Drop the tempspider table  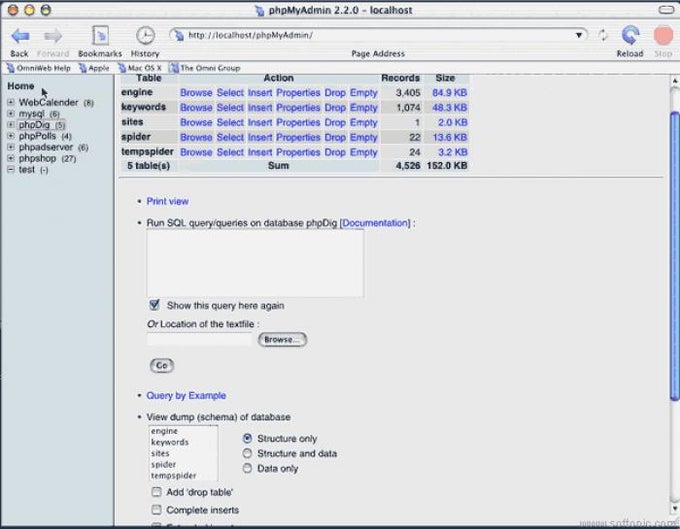335,152
